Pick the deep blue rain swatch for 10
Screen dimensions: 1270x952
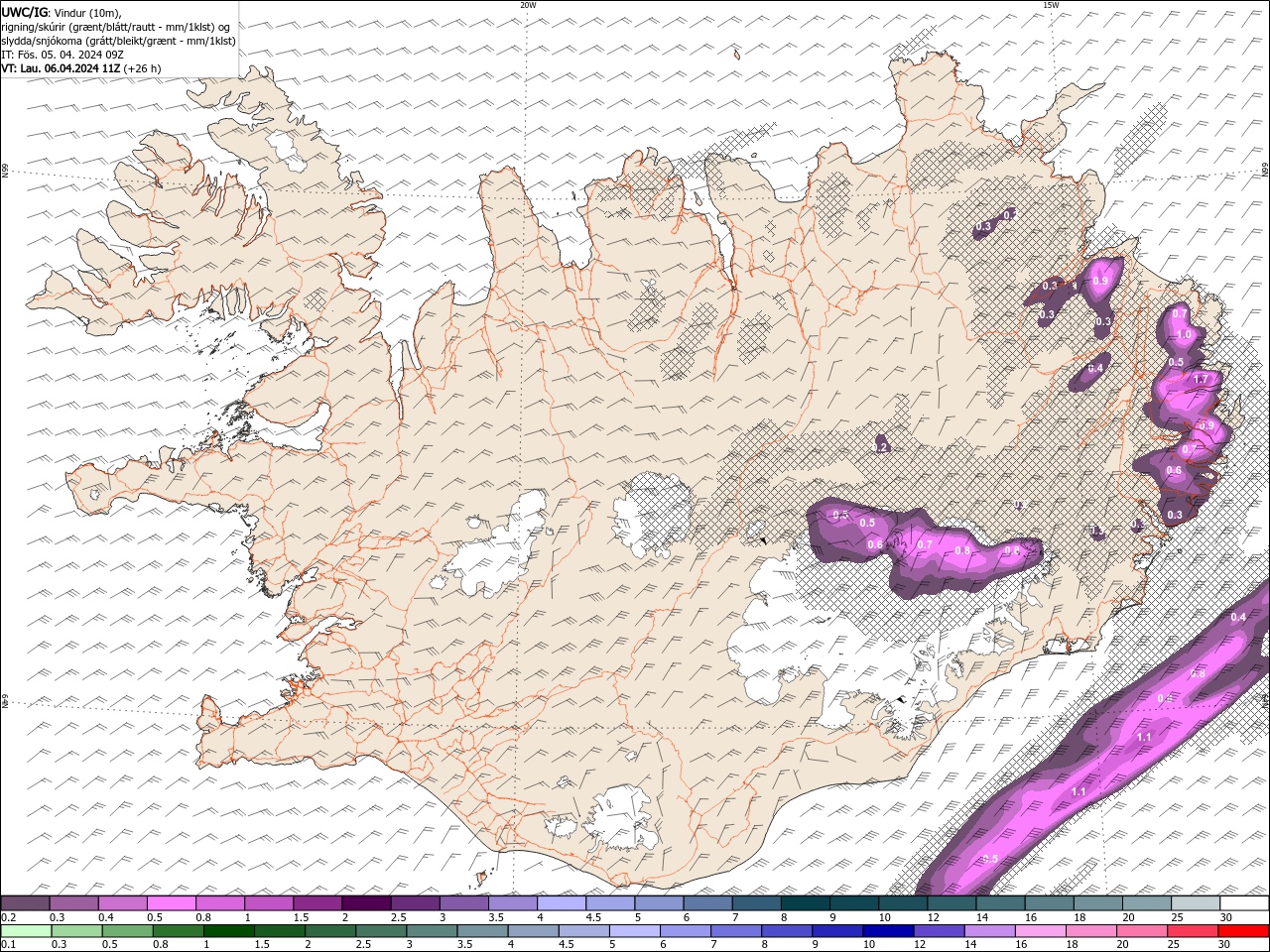pos(887,930)
